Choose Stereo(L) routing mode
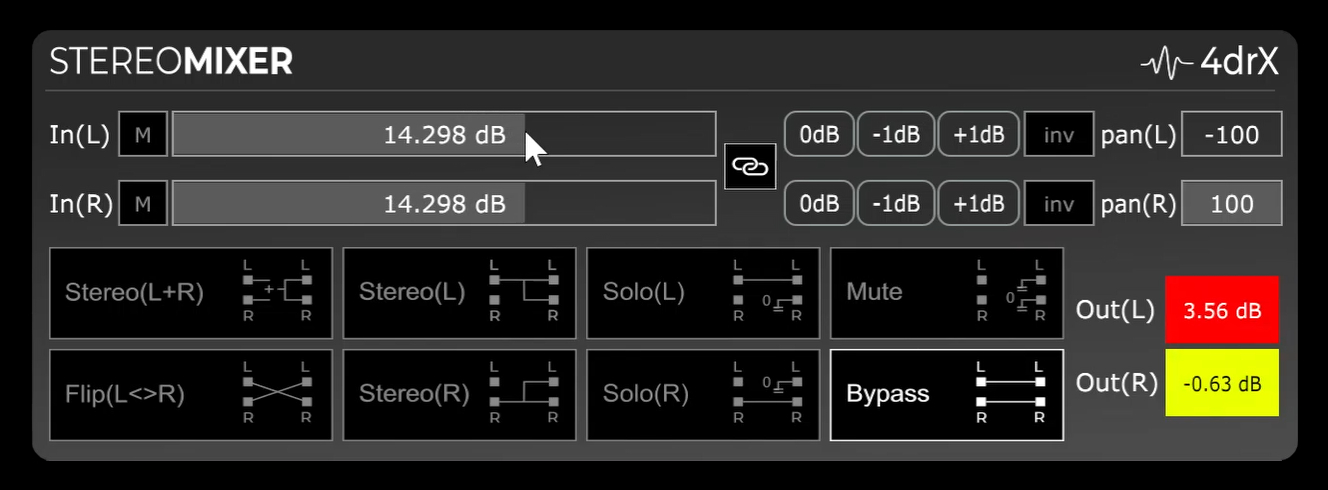1328x490 pixels. click(x=459, y=293)
